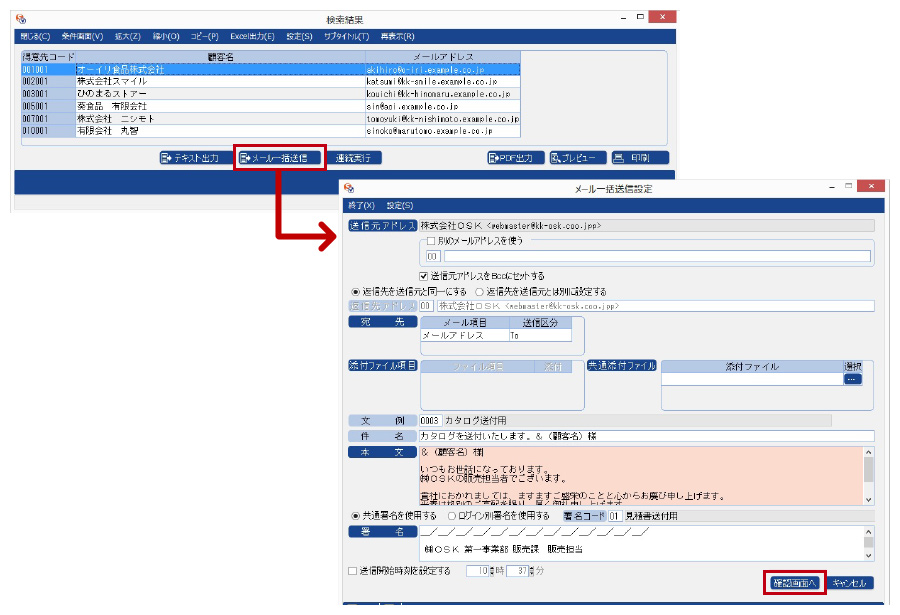900x615 pixels.
Task: Click the 印刷 print button
Action: [x=639, y=158]
